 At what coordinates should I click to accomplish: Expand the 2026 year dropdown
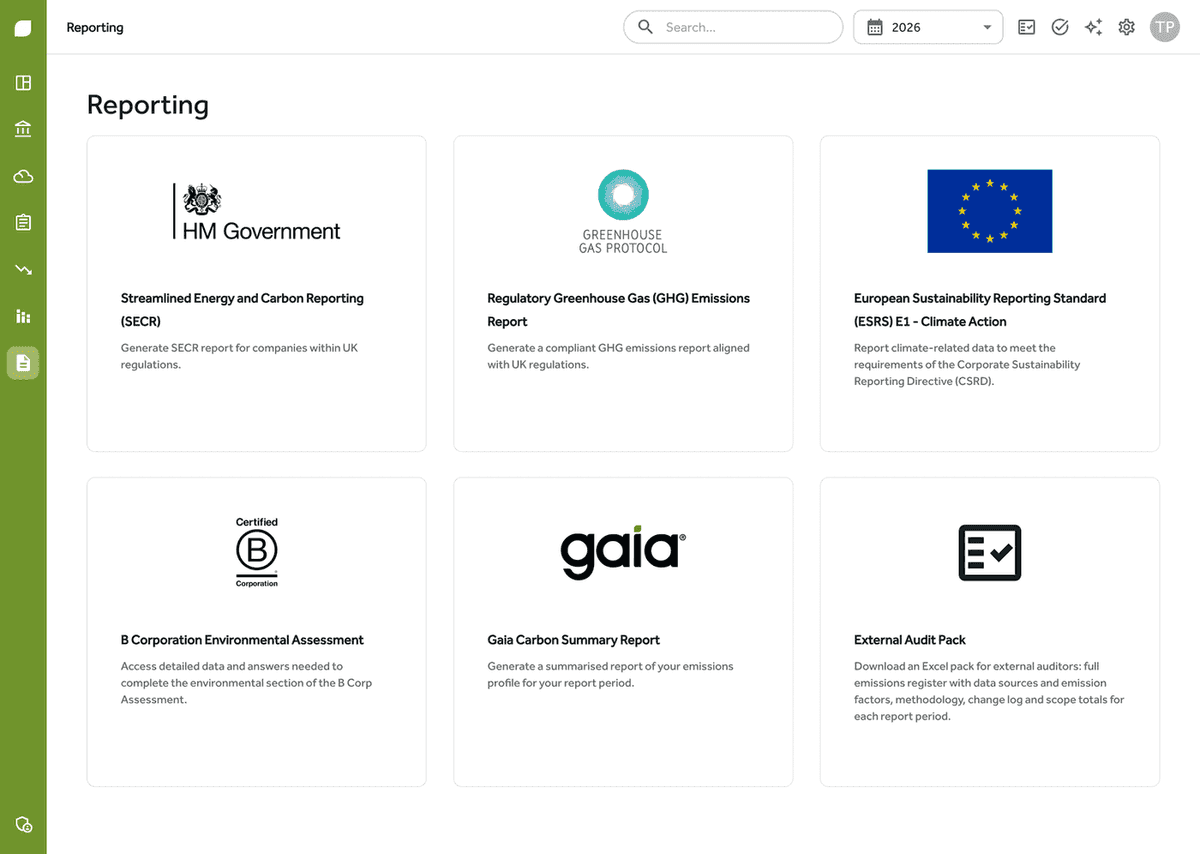click(928, 27)
